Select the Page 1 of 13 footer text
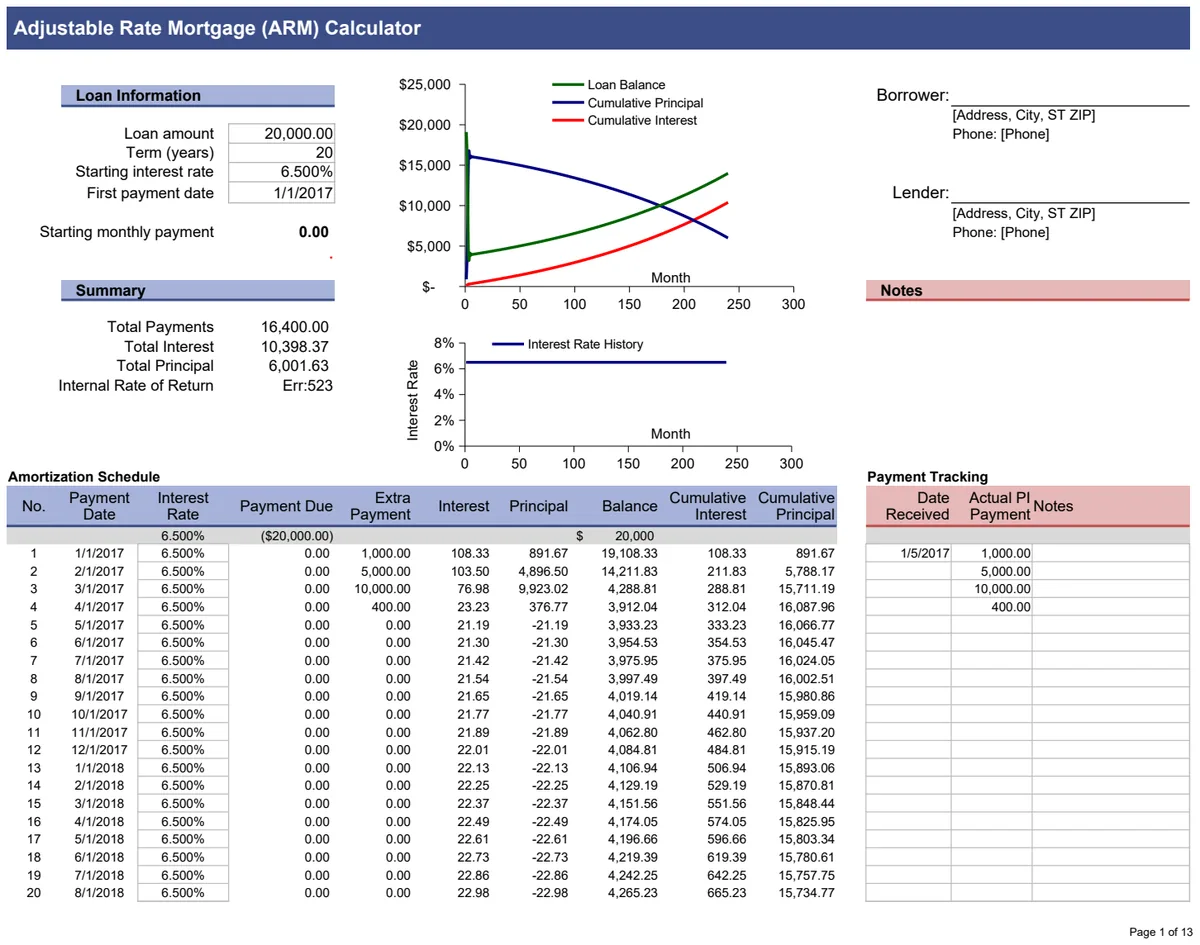1200x945 pixels. point(1161,932)
